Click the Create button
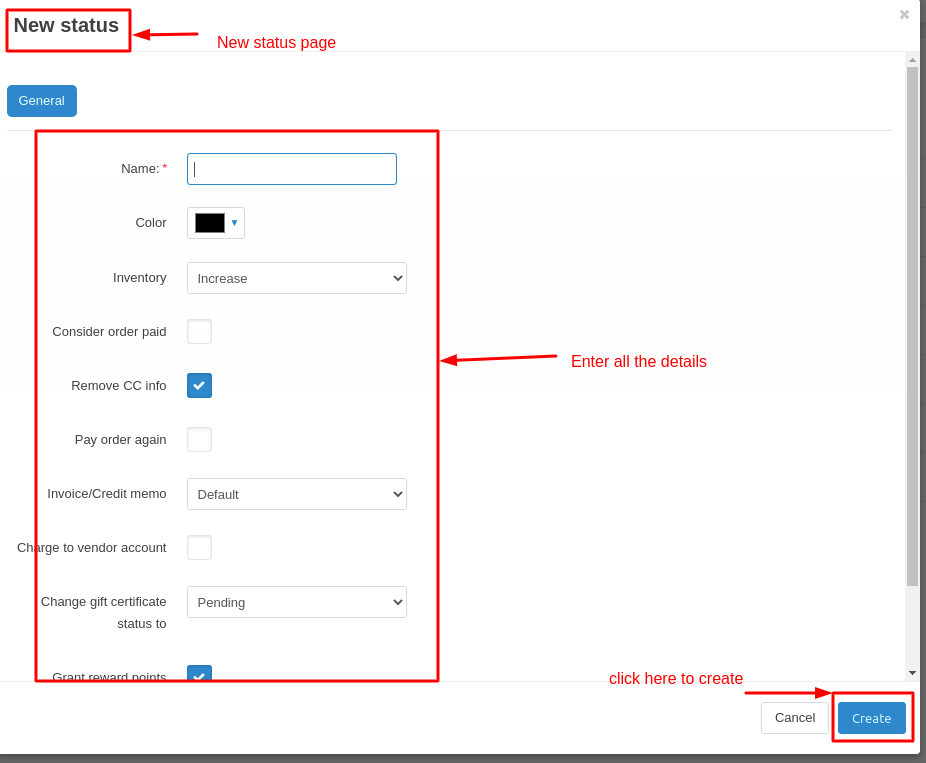926x763 pixels. click(871, 718)
